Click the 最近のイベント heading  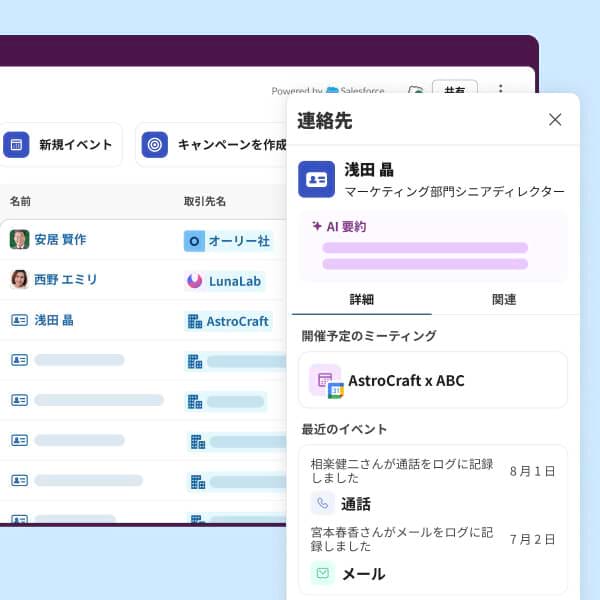(344, 429)
